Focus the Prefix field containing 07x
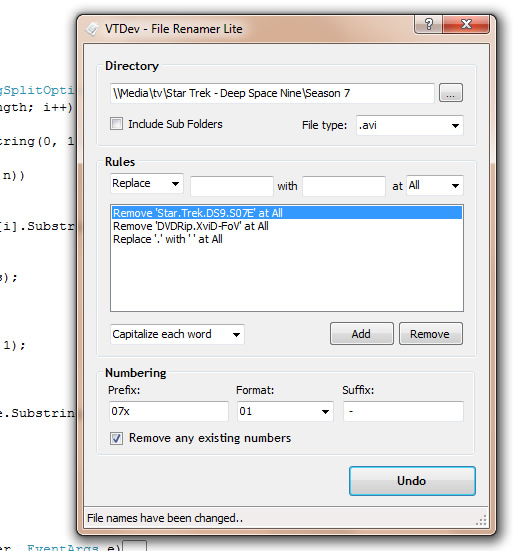The image size is (513, 551). [x=169, y=411]
